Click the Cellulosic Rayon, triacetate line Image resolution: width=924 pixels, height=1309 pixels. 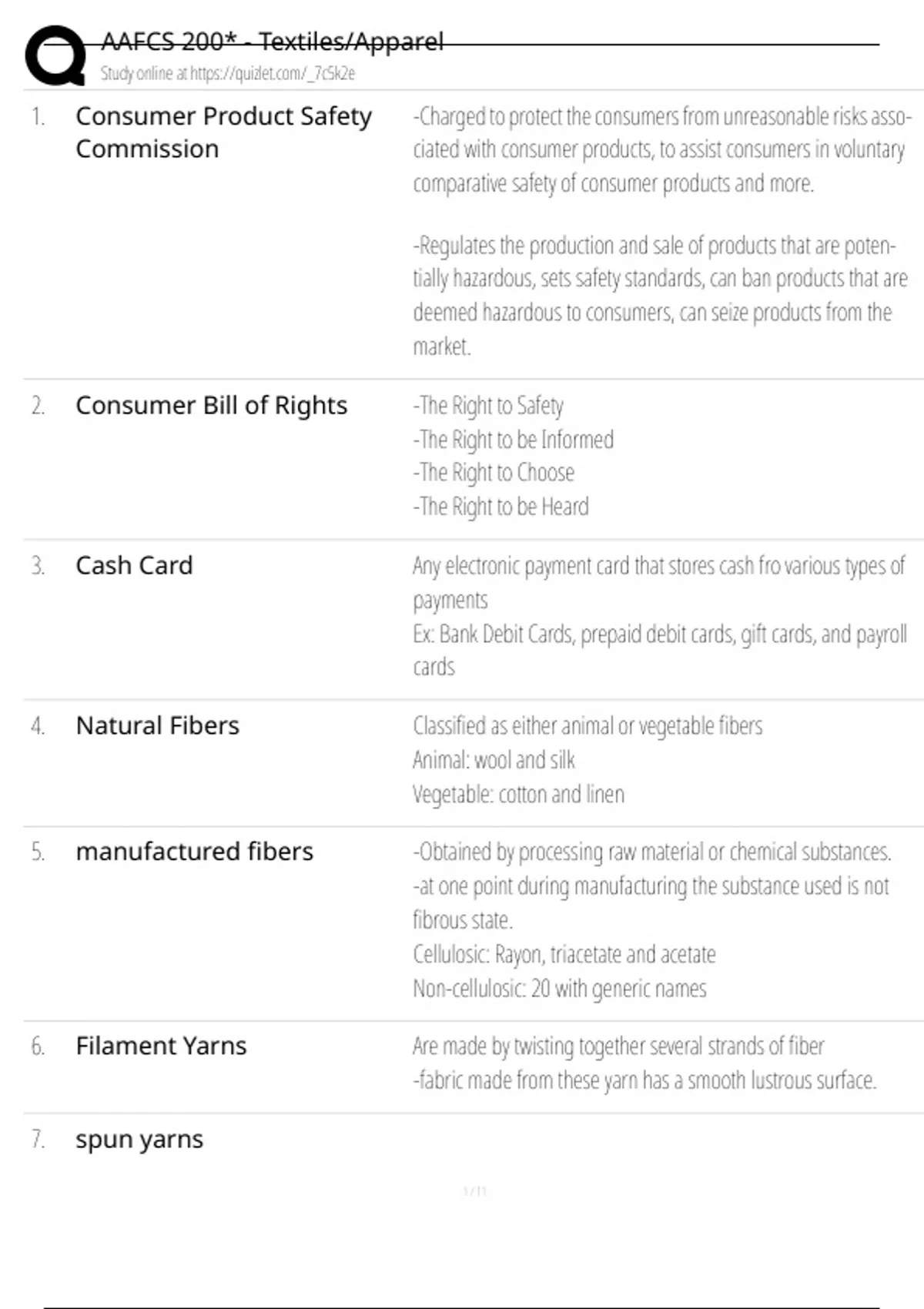564,955
